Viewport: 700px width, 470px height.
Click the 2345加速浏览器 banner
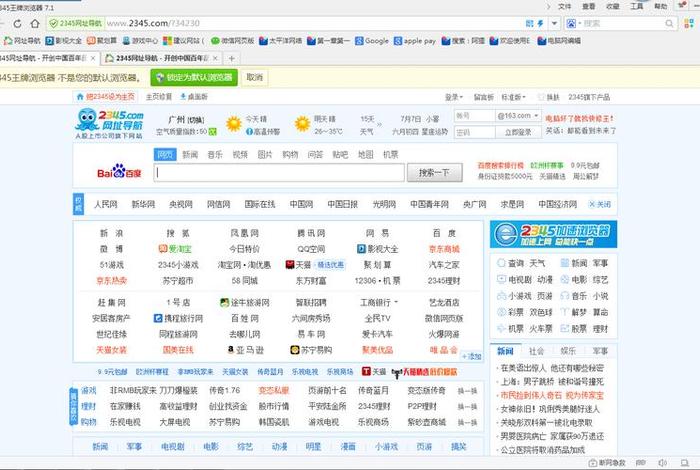click(x=554, y=234)
